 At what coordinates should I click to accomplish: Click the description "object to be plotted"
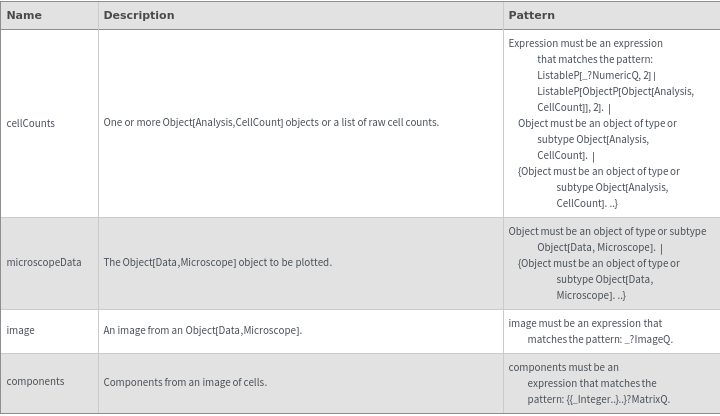[x=217, y=262]
